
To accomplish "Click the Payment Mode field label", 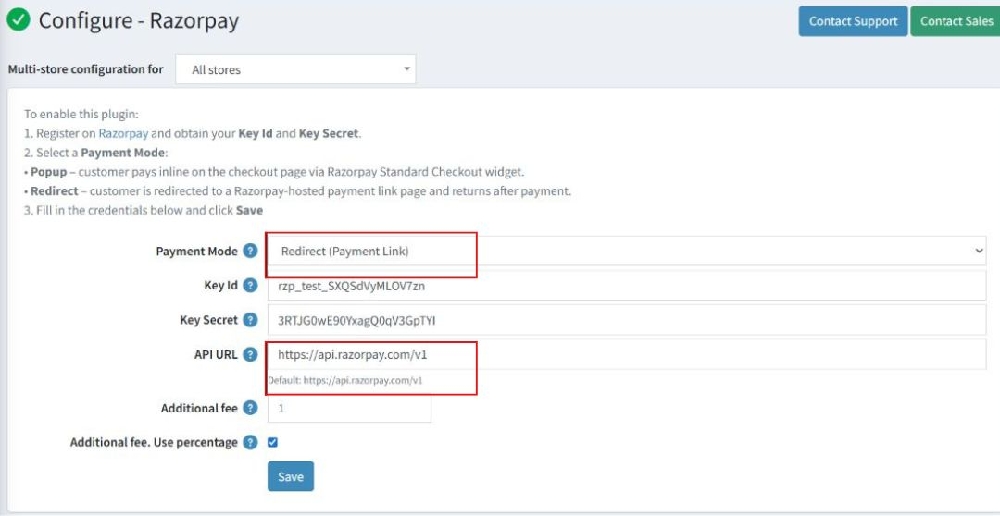I will pos(196,251).
